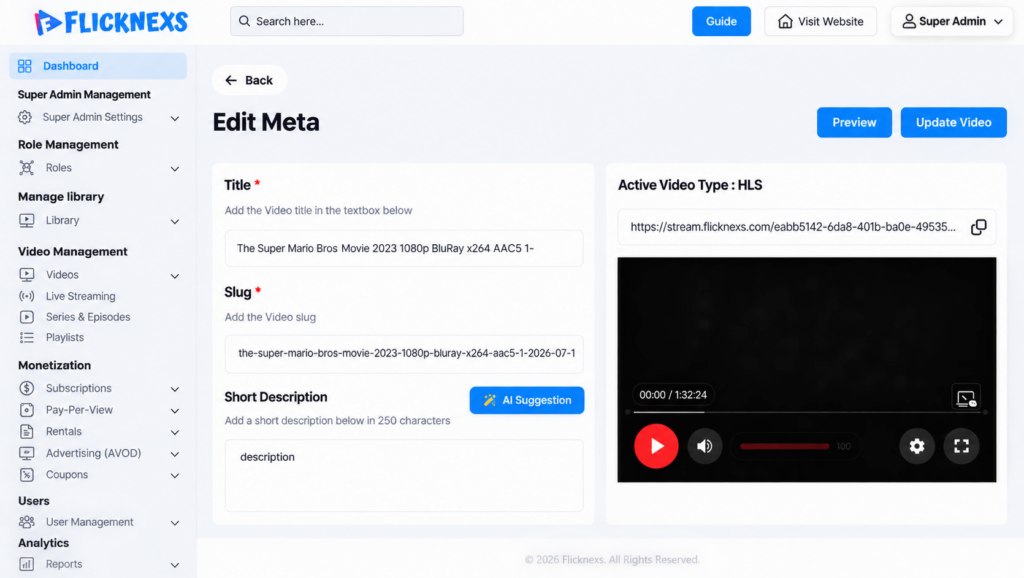The height and width of the screenshot is (578, 1024).
Task: Click the Roles icon in sidebar
Action: (26, 168)
